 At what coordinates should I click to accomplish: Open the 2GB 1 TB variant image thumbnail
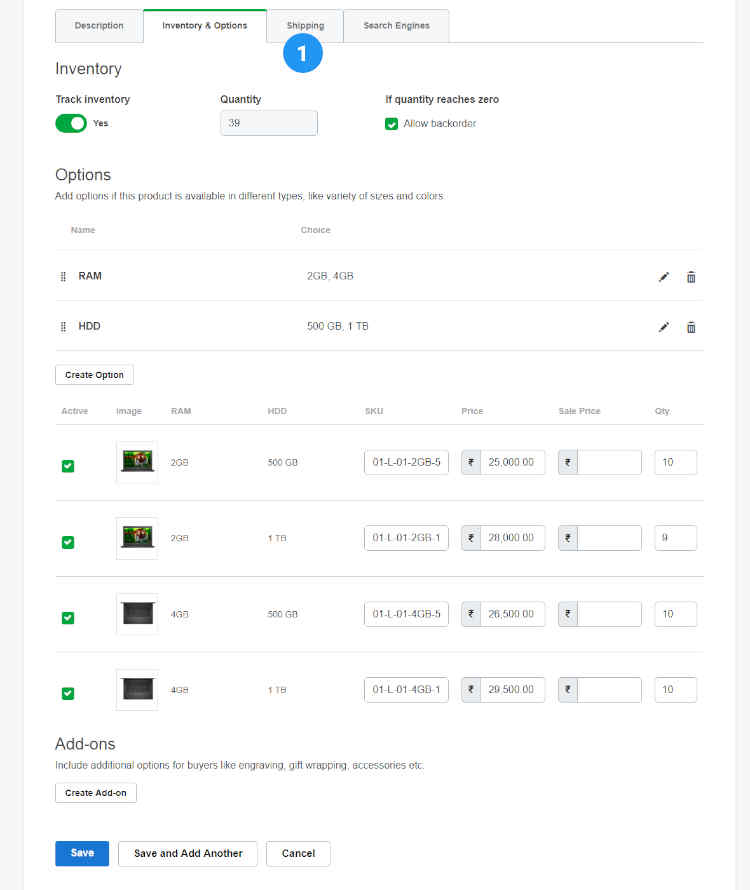(137, 538)
